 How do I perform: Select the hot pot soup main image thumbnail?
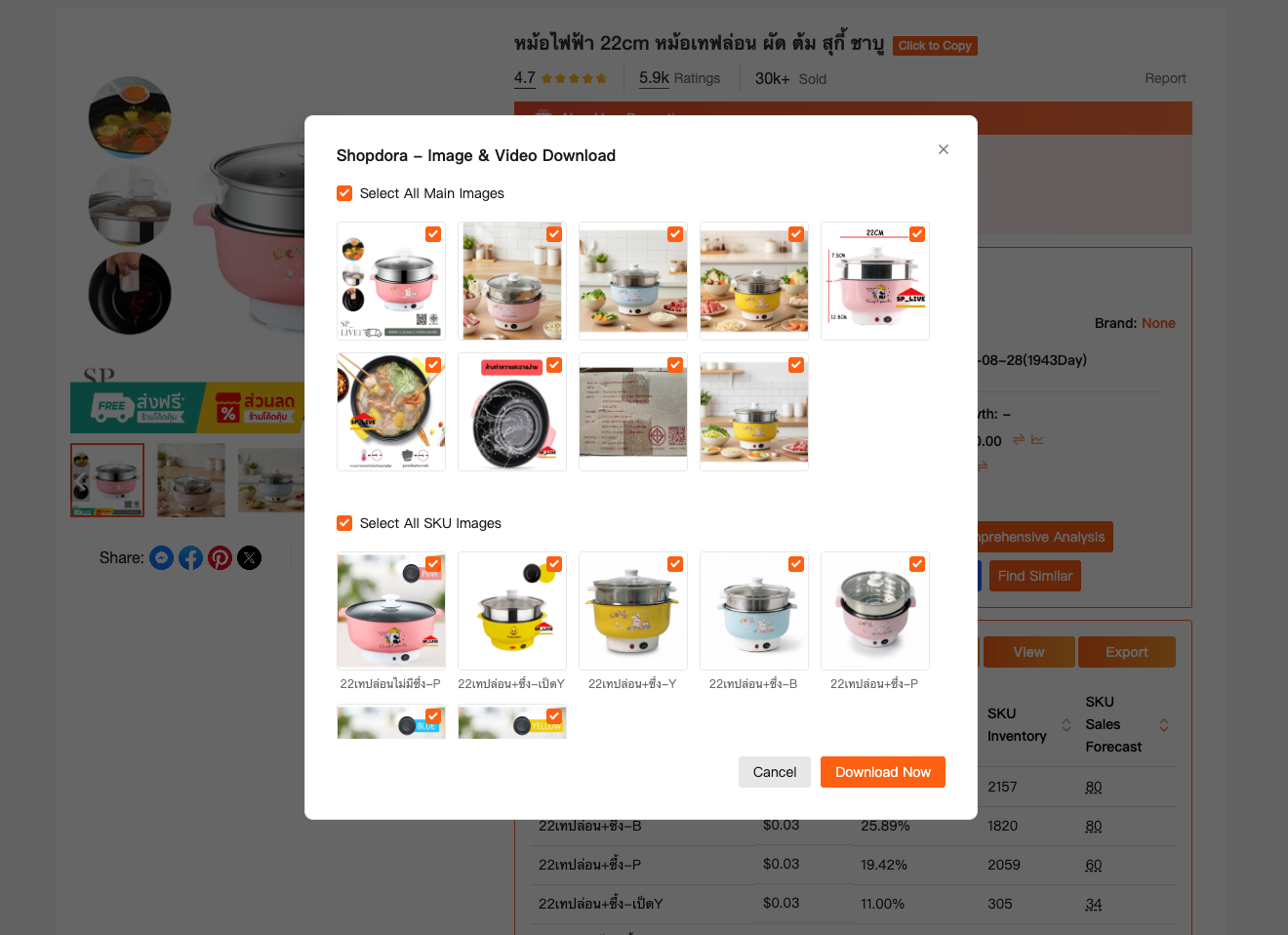pyautogui.click(x=391, y=412)
